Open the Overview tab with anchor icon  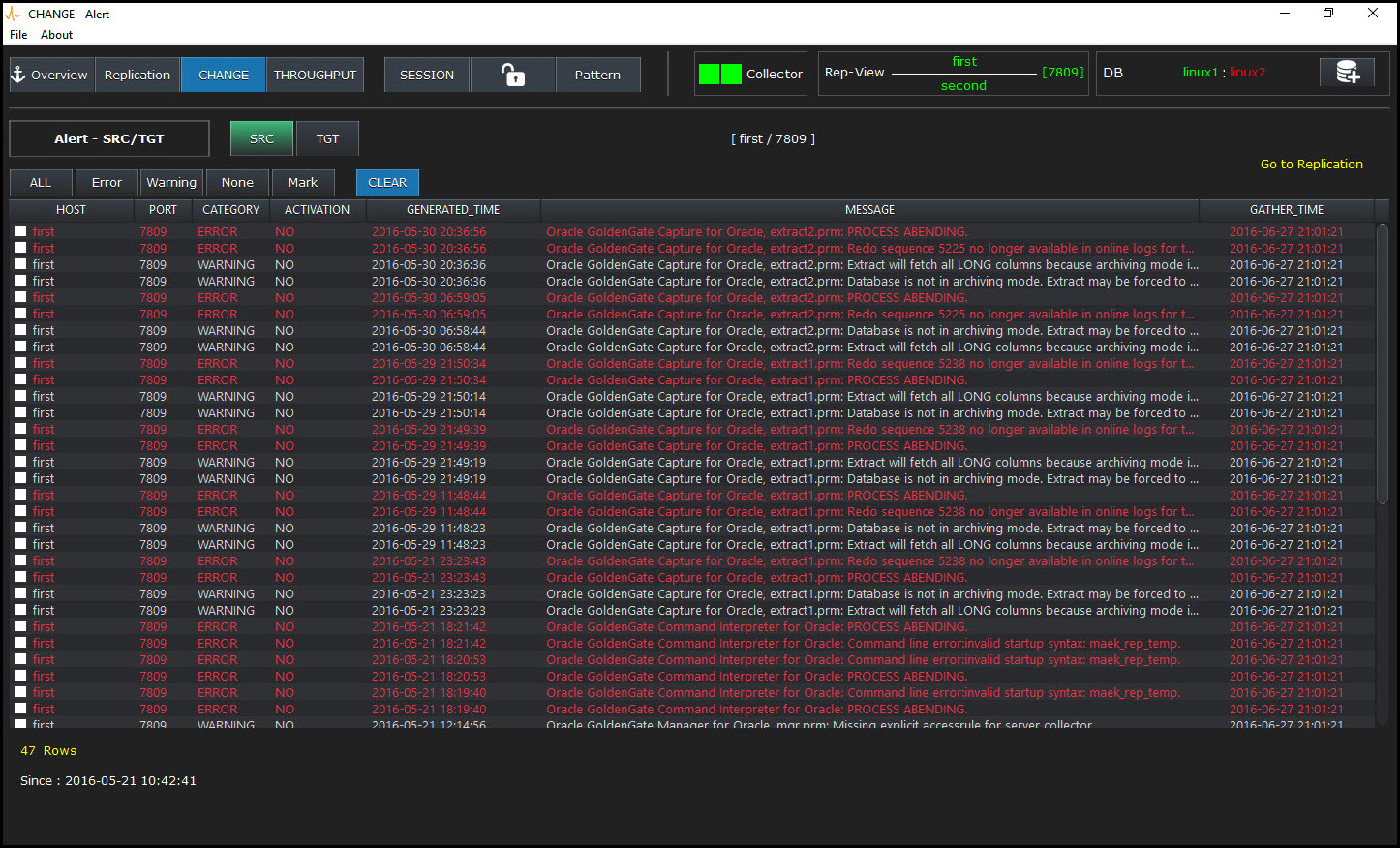coord(49,75)
